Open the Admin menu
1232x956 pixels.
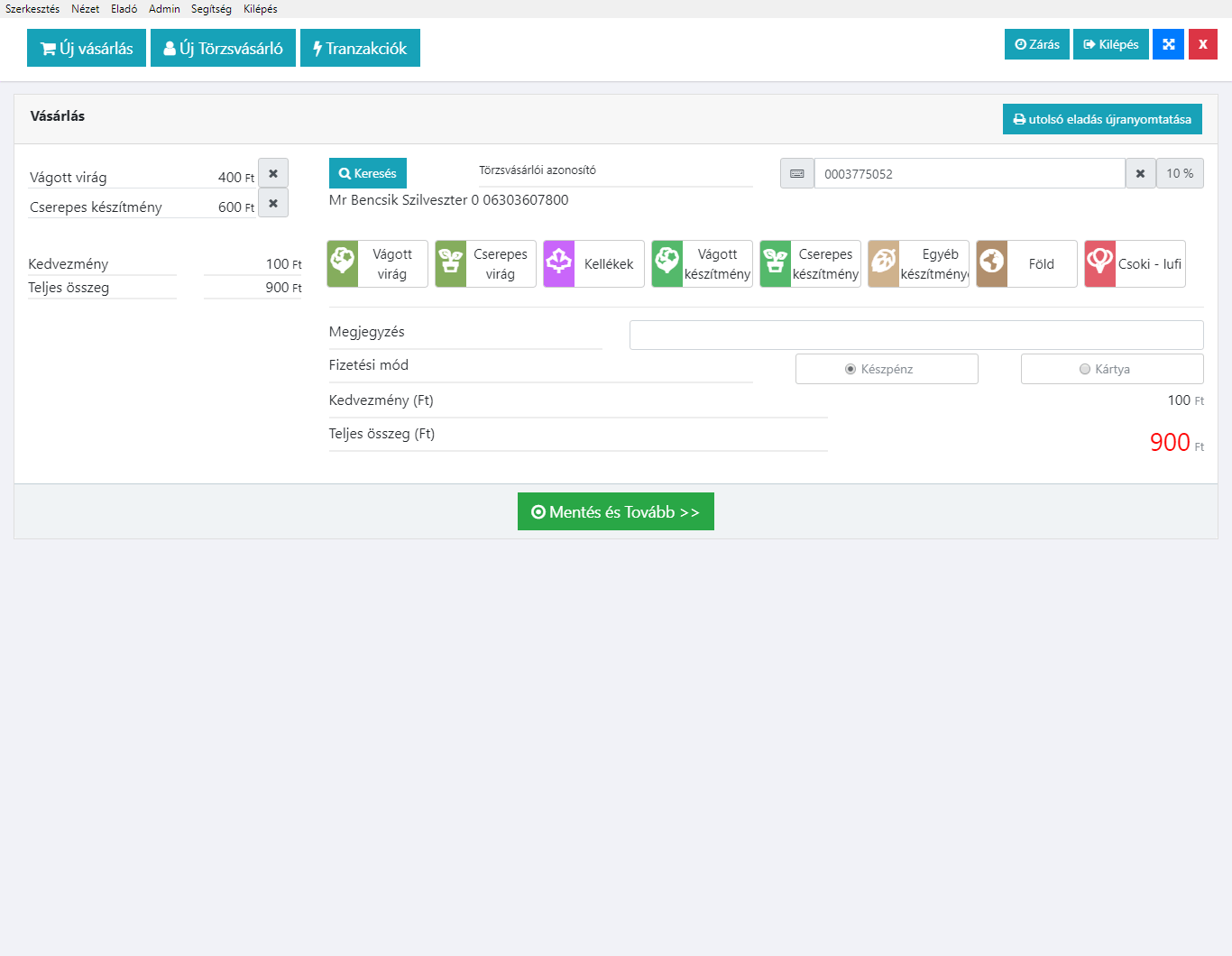[164, 9]
